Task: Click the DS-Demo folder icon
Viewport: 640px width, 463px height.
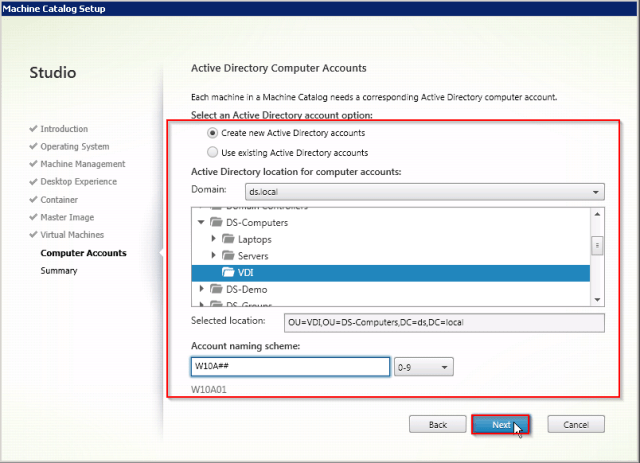Action: coord(216,289)
